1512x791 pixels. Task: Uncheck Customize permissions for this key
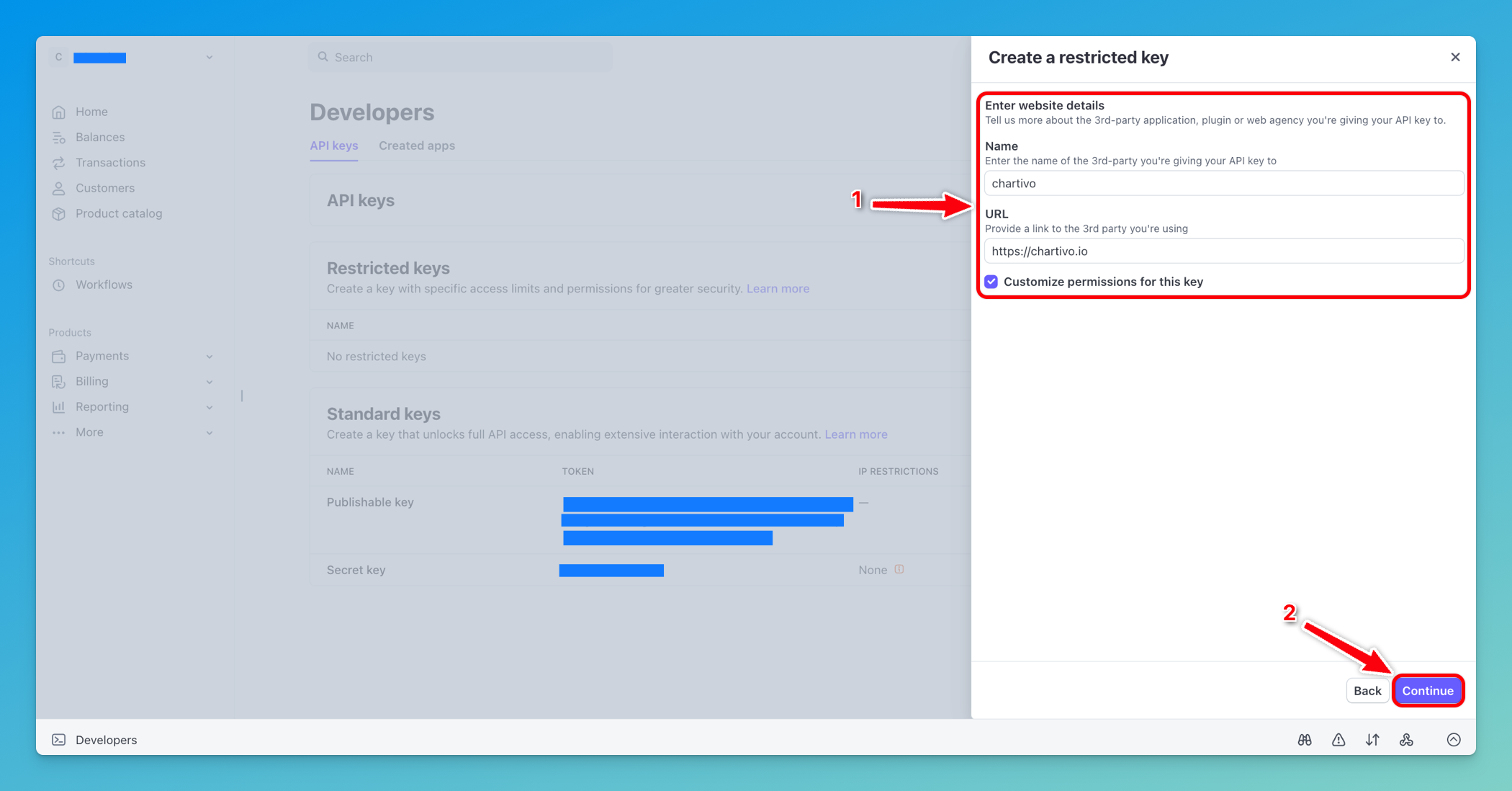click(991, 282)
